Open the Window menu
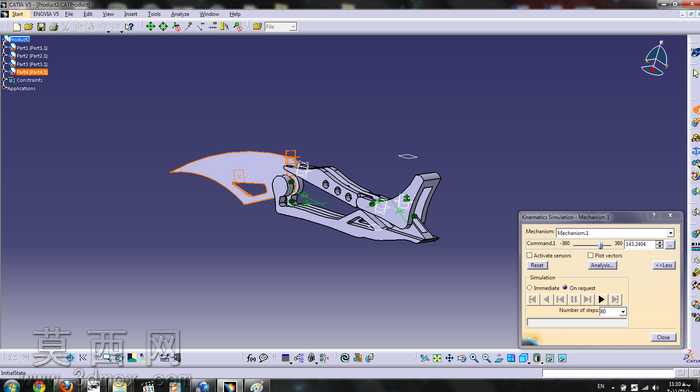 (209, 14)
